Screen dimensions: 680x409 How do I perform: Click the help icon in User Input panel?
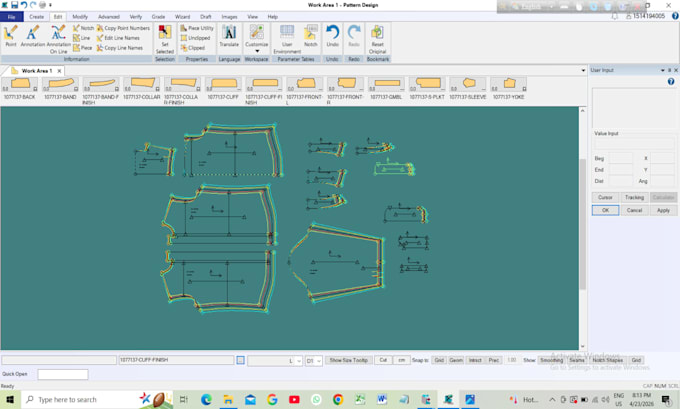click(x=671, y=81)
